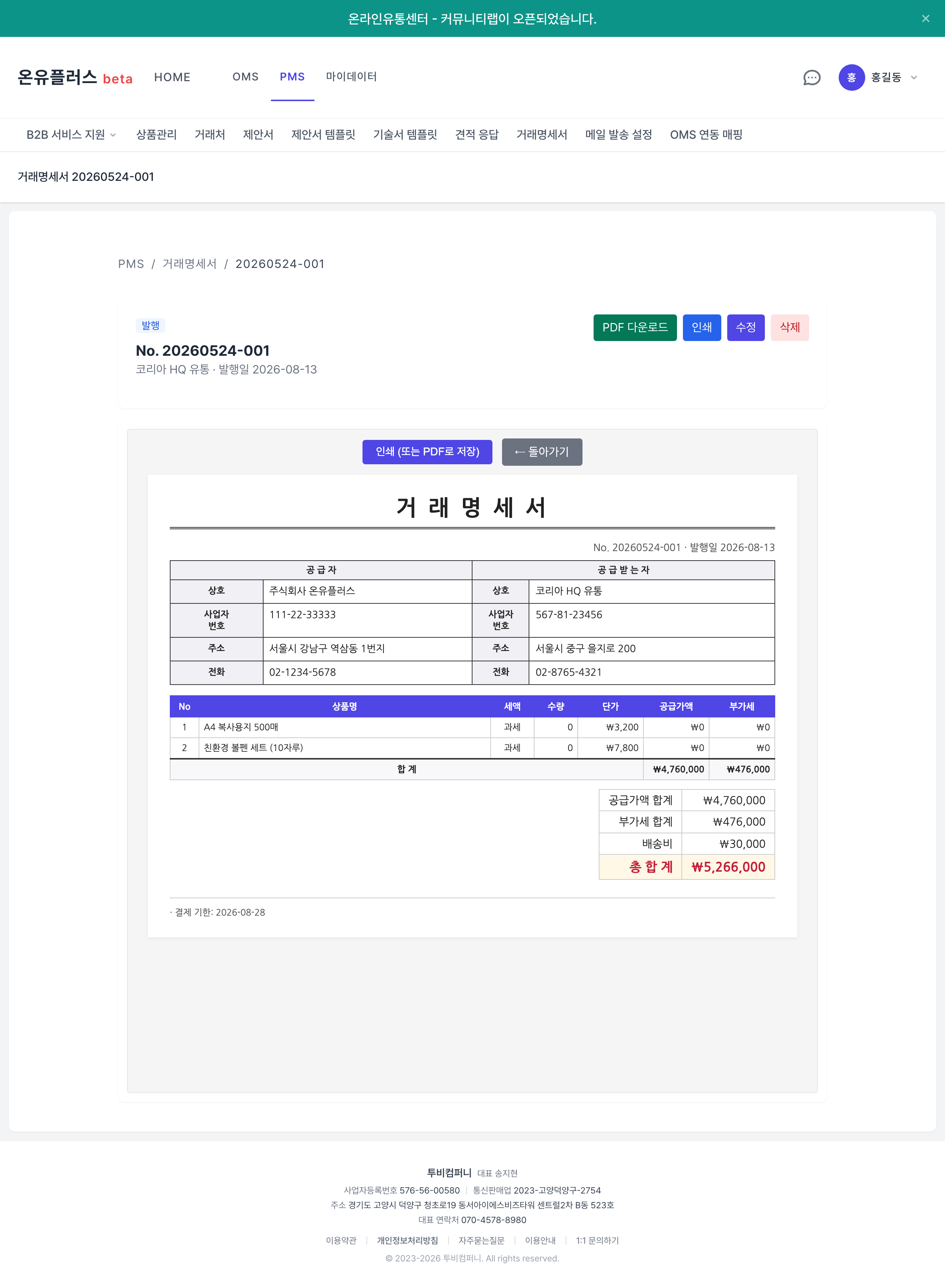The height and width of the screenshot is (1288, 945).
Task: Click 인쇄 (또는 PDF로 저장) button
Action: (x=427, y=452)
